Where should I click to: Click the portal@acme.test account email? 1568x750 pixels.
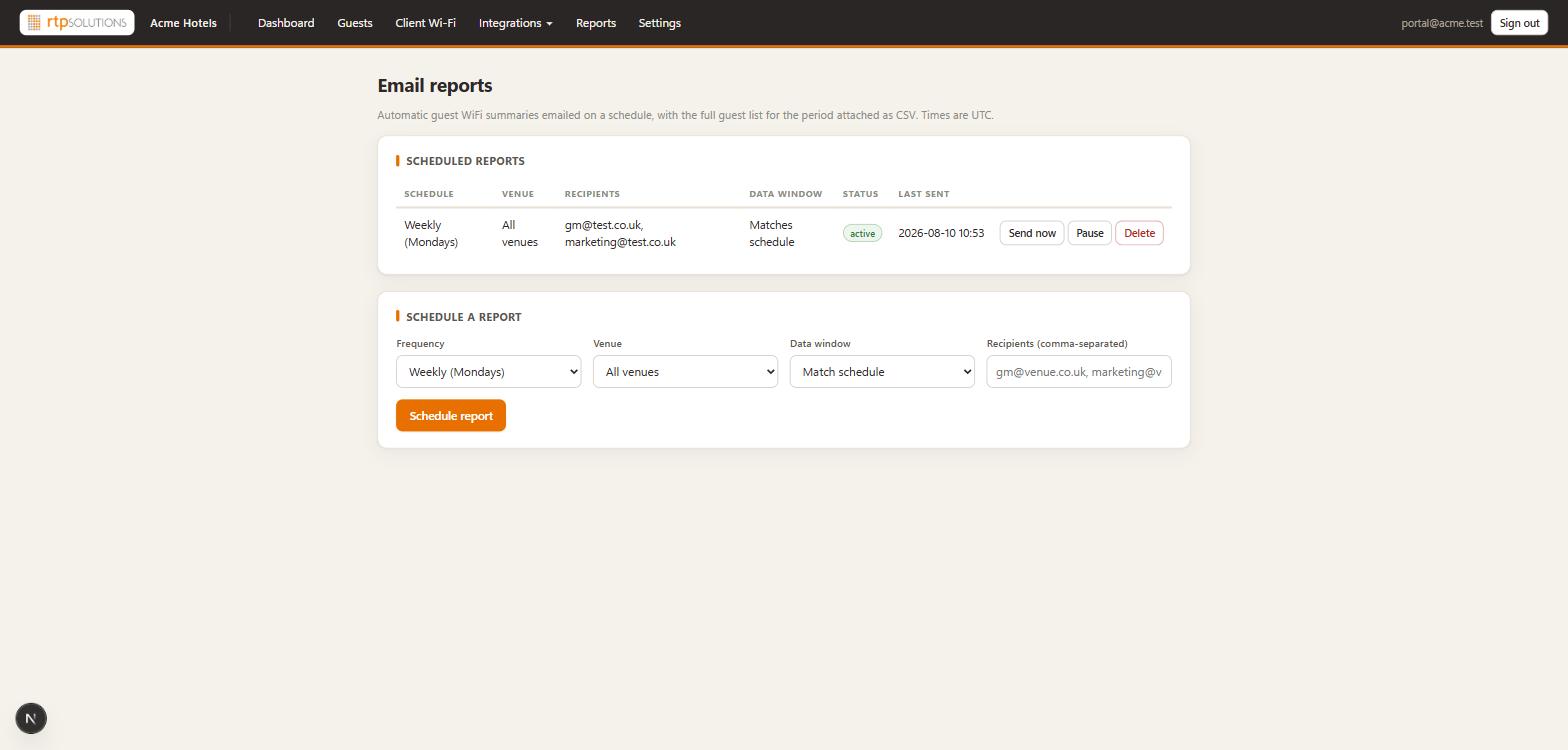1442,23
